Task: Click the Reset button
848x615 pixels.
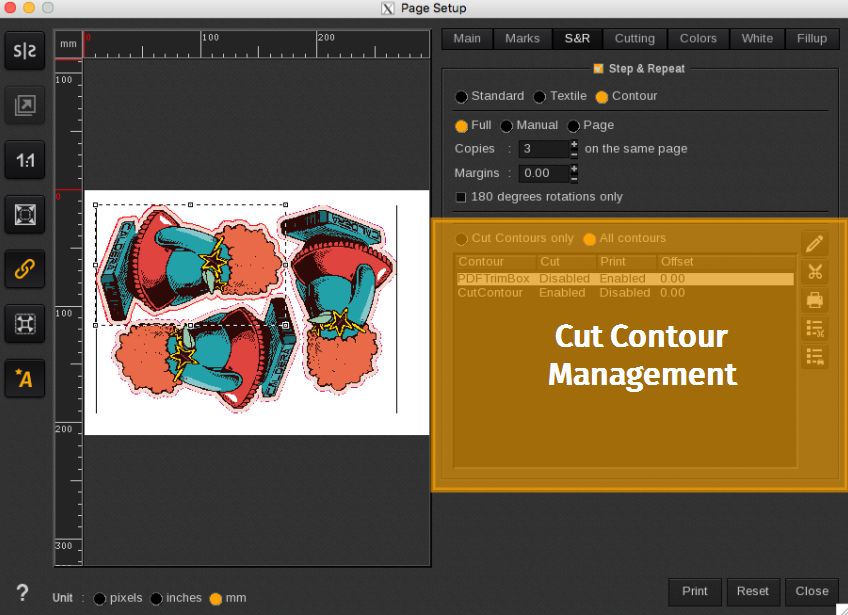Action: [x=753, y=591]
